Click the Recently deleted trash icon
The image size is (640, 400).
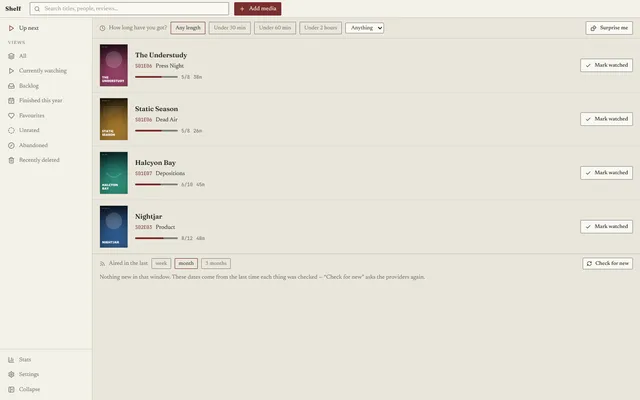(11, 160)
